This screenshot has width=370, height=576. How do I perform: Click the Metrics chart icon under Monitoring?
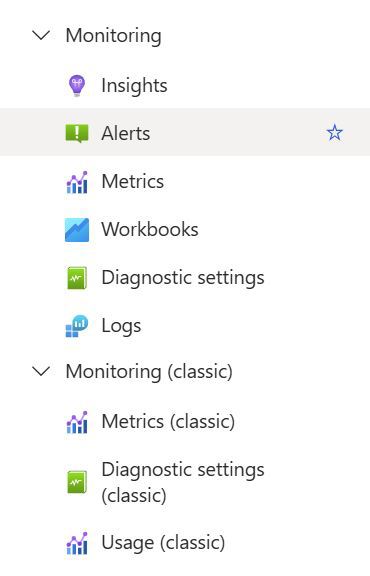[x=77, y=182]
